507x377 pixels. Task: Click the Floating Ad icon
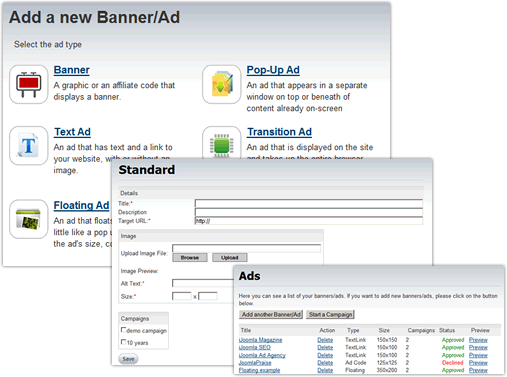click(29, 219)
